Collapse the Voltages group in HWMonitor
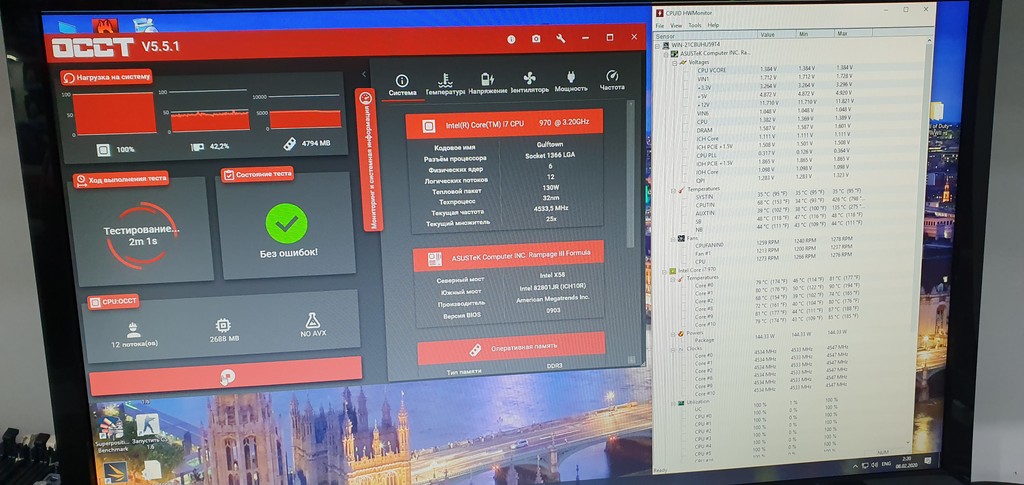This screenshot has height=485, width=1024. click(x=674, y=61)
